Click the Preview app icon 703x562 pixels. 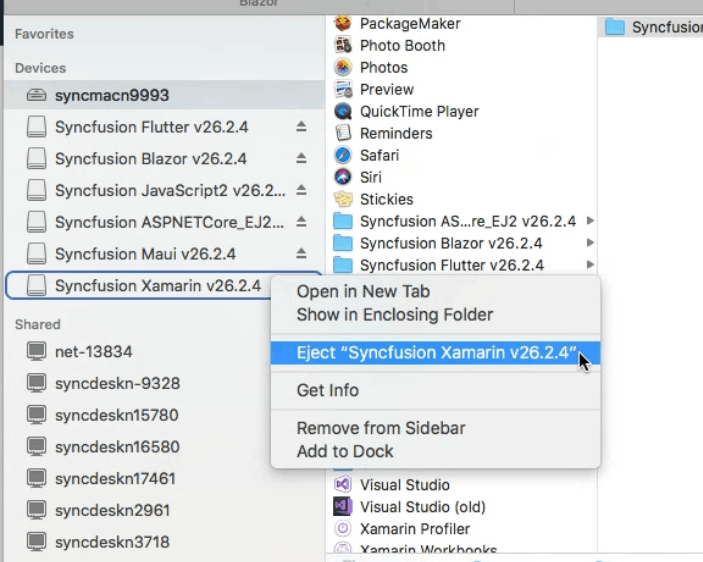tap(343, 89)
